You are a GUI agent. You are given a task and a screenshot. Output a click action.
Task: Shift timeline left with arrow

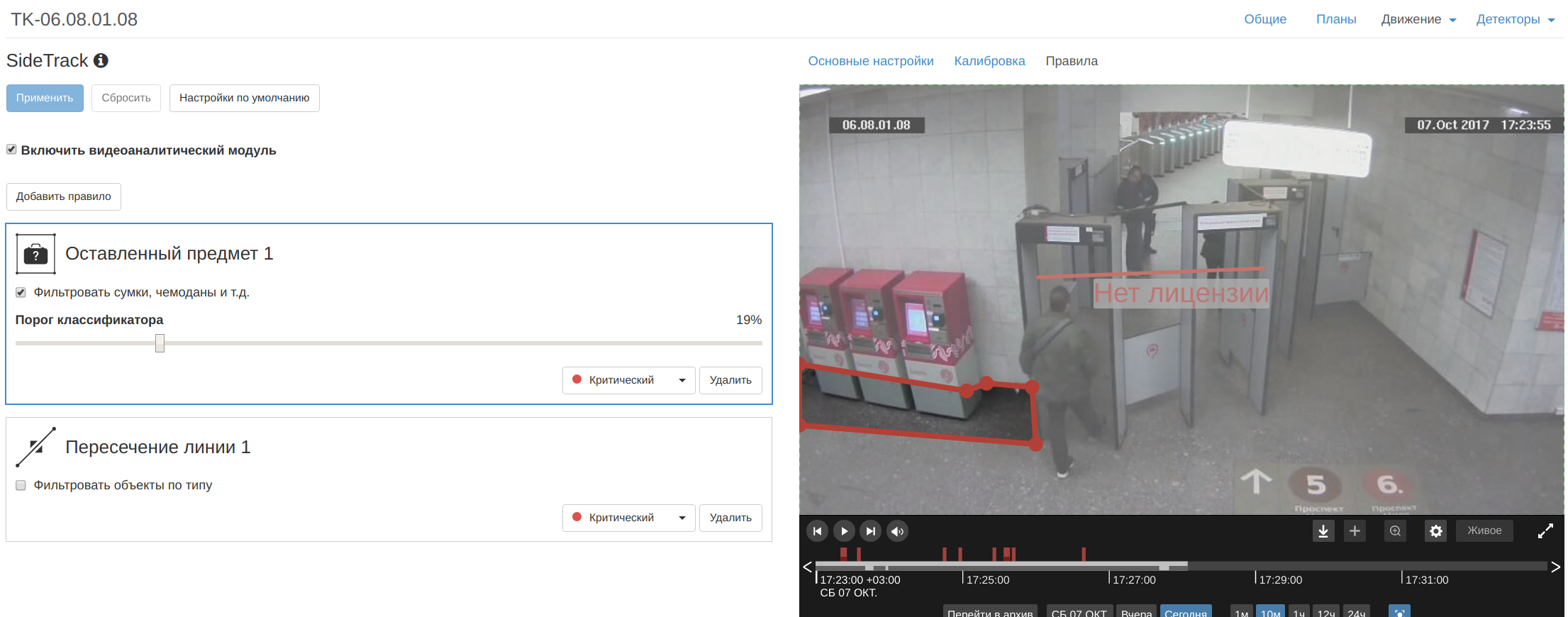807,567
